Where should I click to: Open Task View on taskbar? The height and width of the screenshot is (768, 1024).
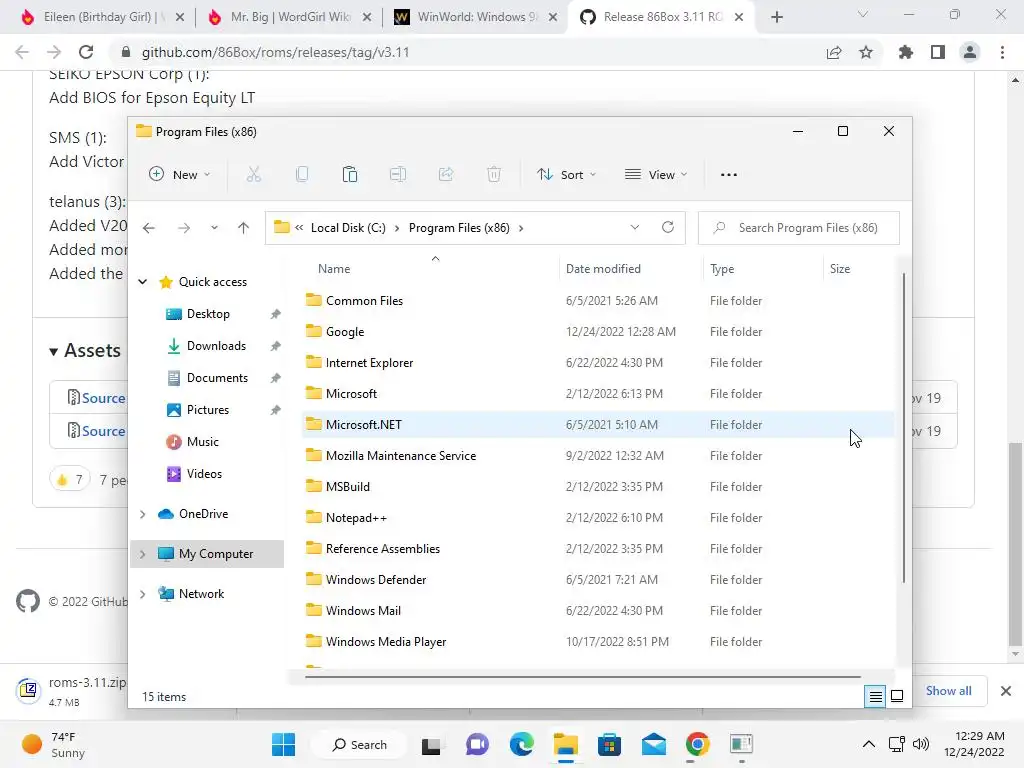tap(431, 744)
